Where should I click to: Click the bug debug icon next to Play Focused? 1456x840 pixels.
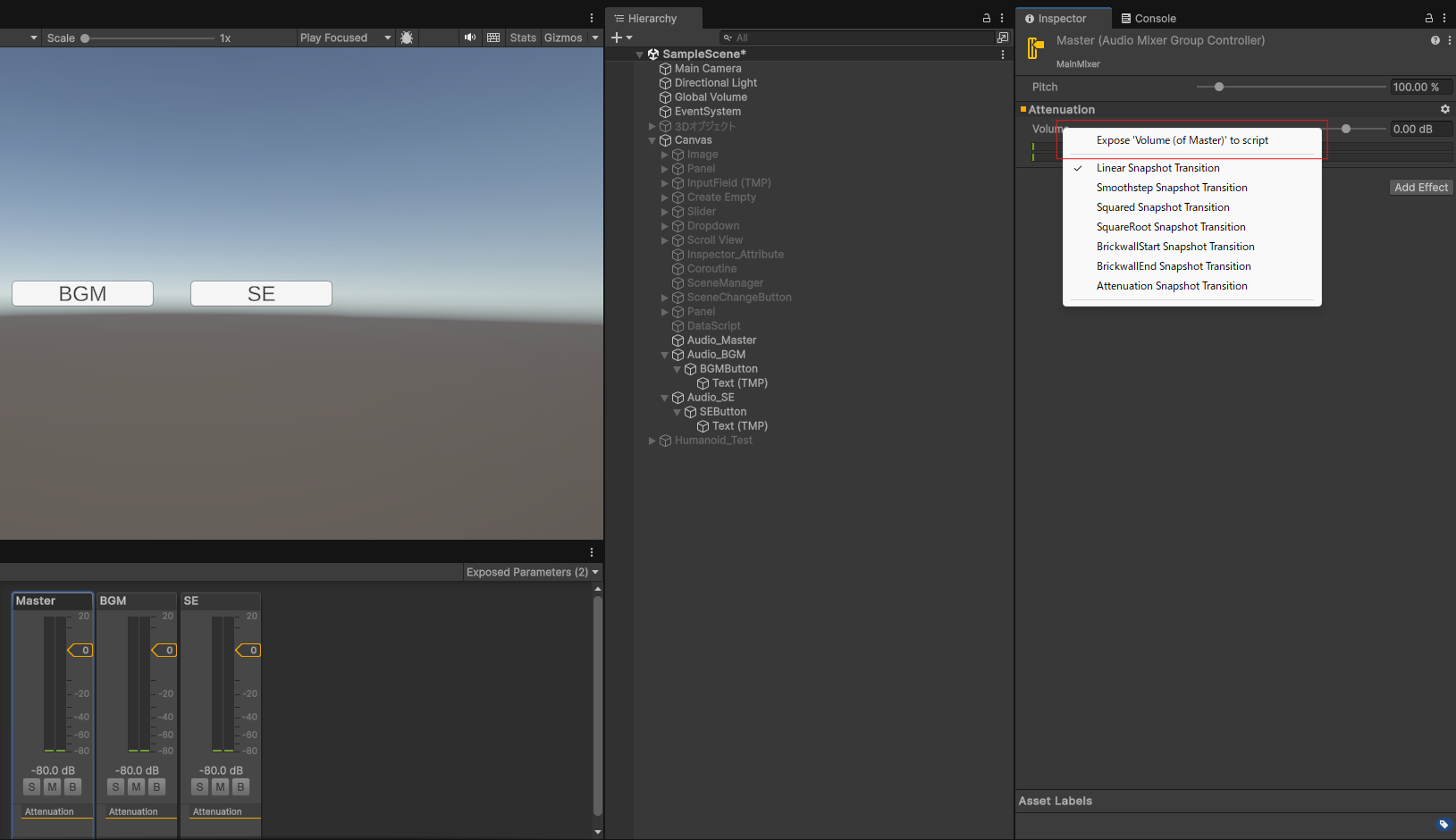point(408,38)
